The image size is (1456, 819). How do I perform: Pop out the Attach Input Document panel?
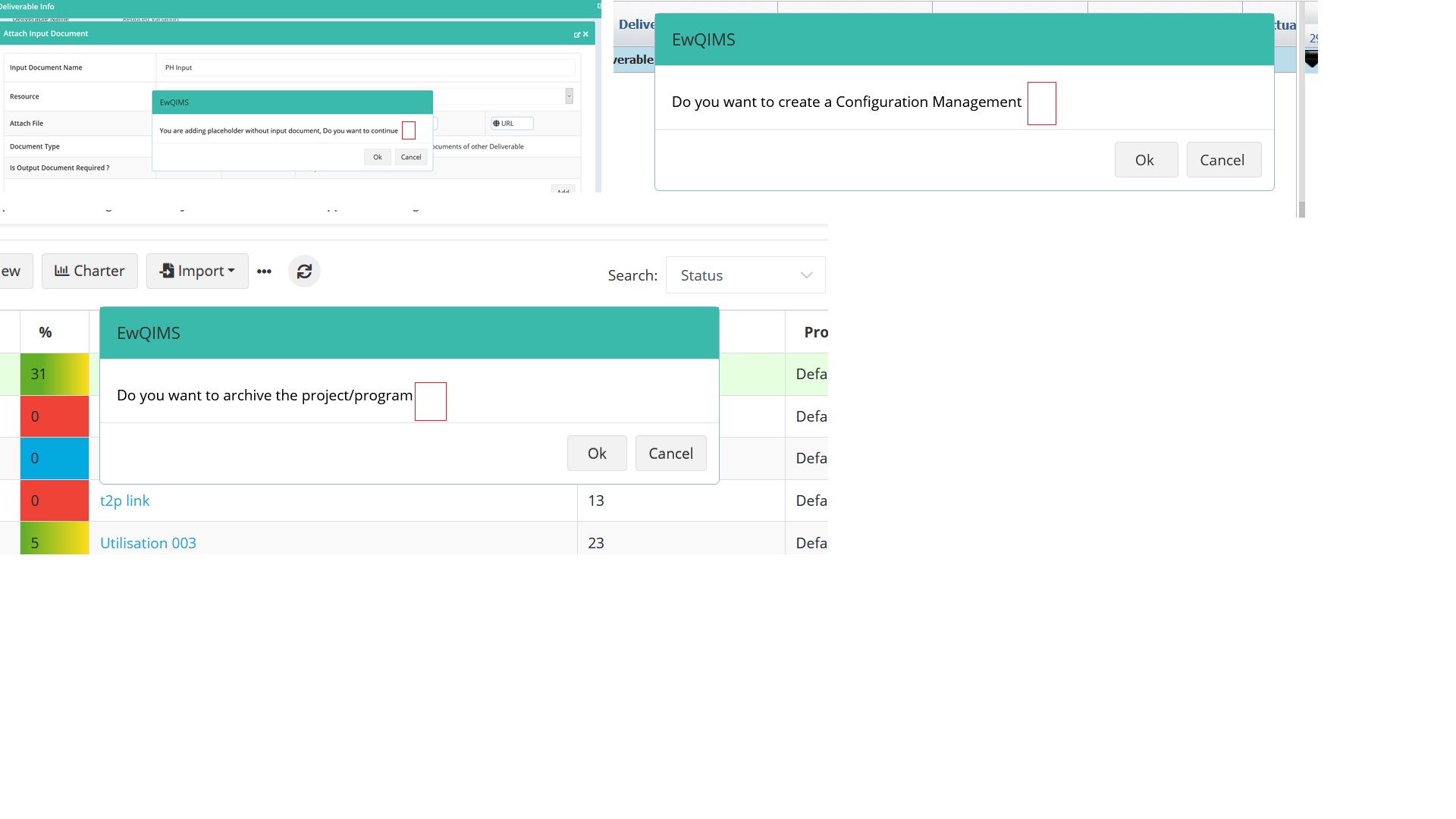click(576, 34)
